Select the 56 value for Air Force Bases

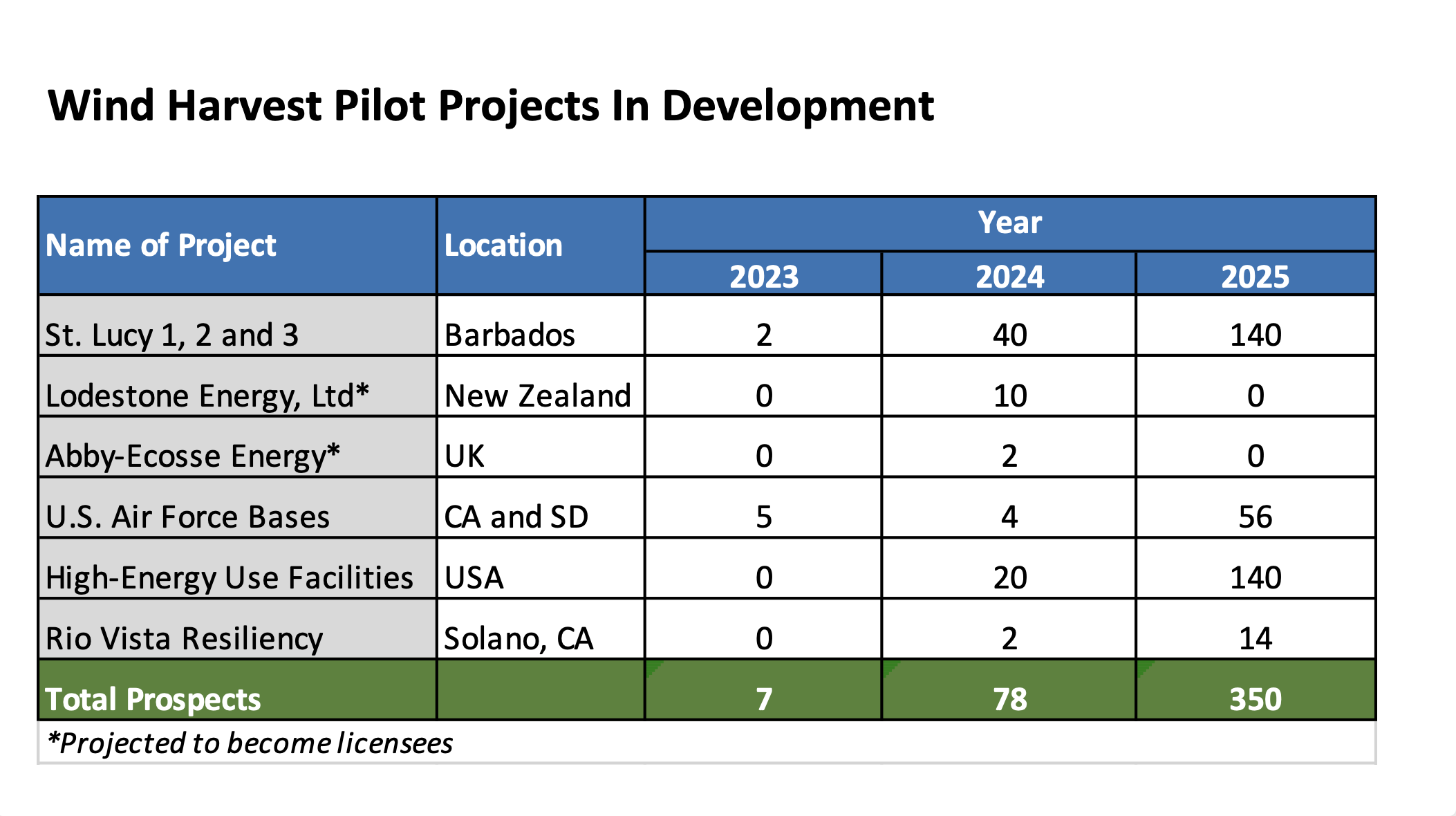pyautogui.click(x=1255, y=517)
